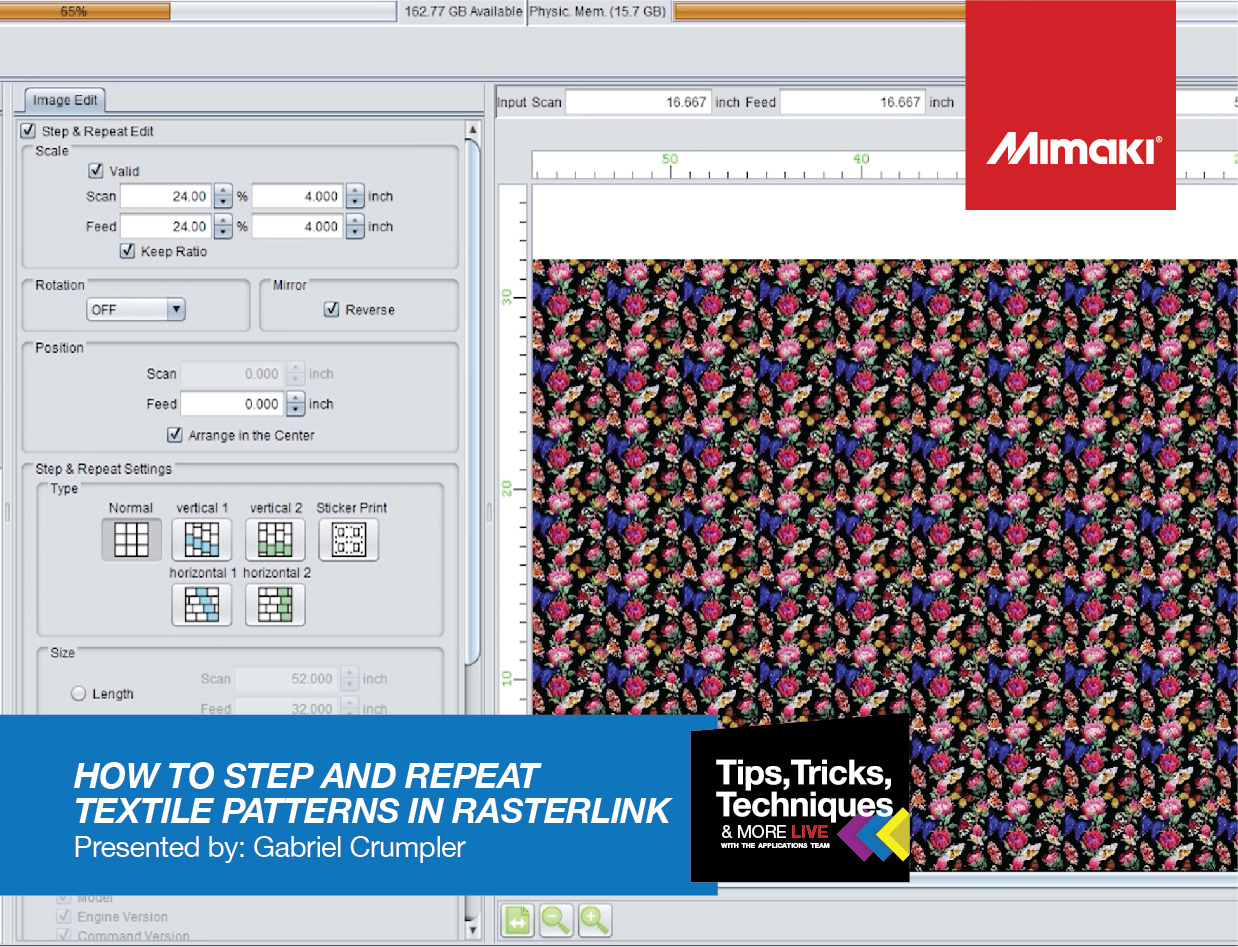
Task: Toggle the Mirror Reverse checkbox
Action: (332, 310)
